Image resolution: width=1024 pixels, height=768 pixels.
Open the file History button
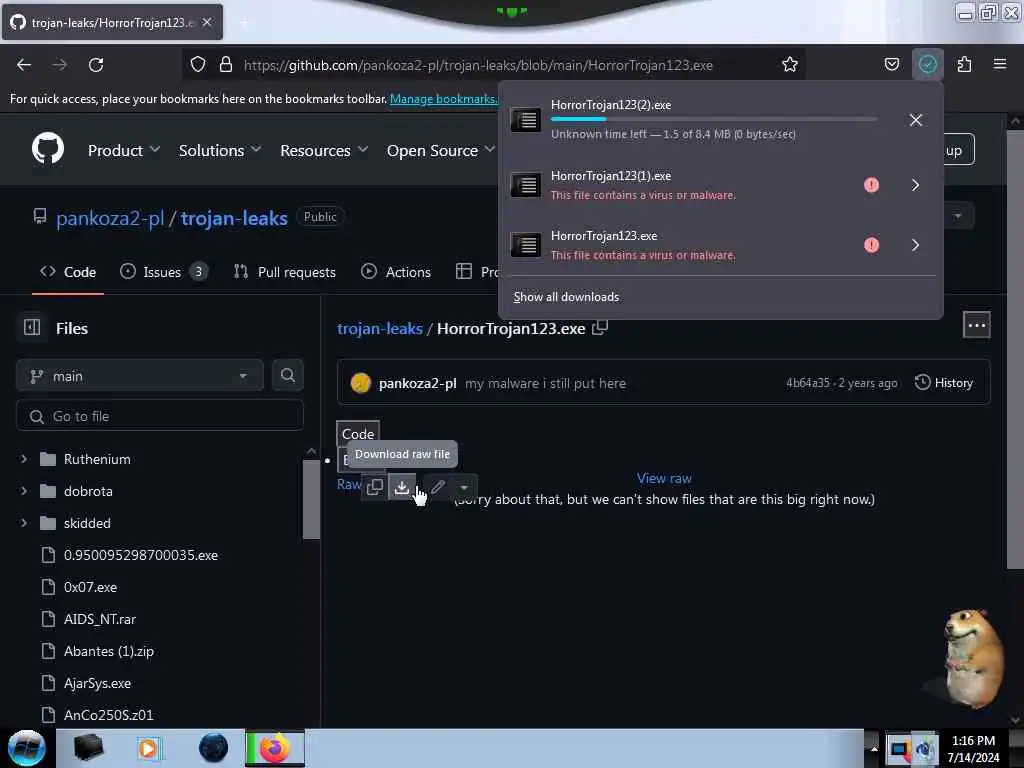tap(944, 383)
